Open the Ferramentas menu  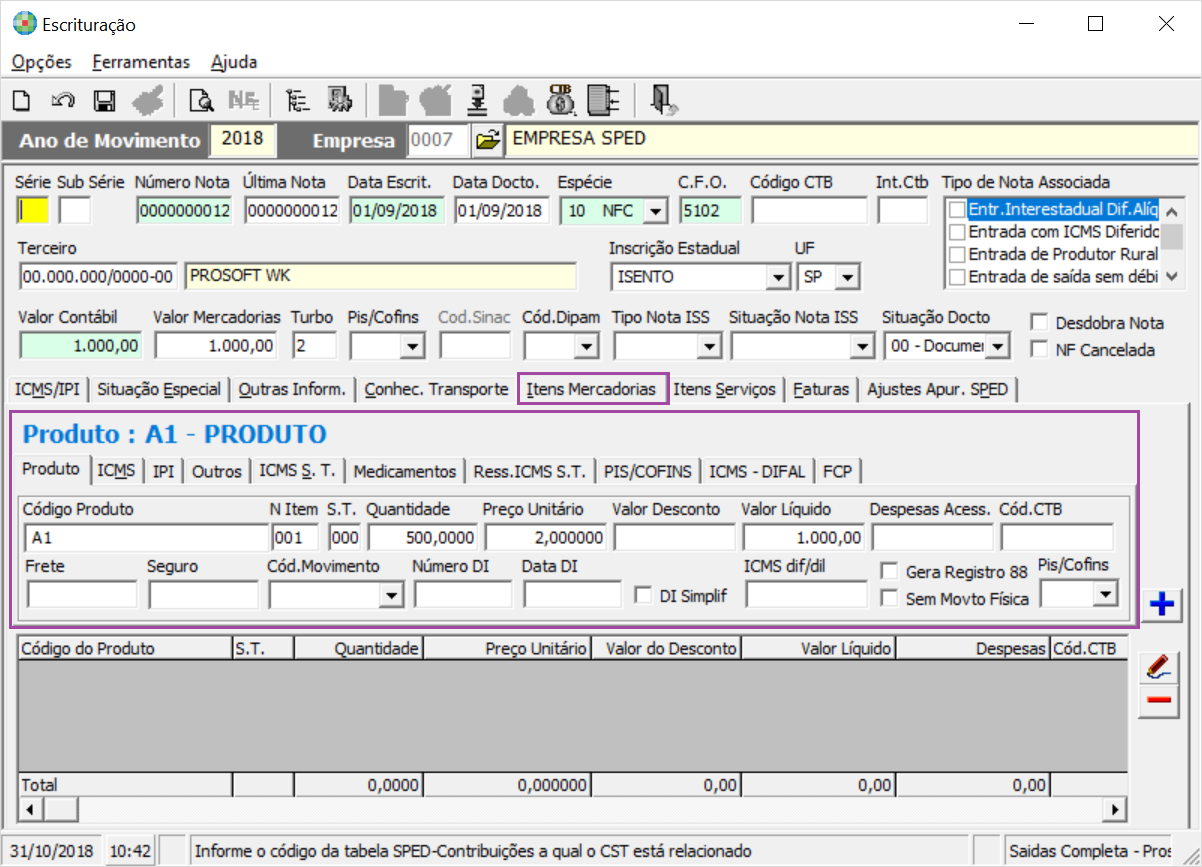(141, 62)
